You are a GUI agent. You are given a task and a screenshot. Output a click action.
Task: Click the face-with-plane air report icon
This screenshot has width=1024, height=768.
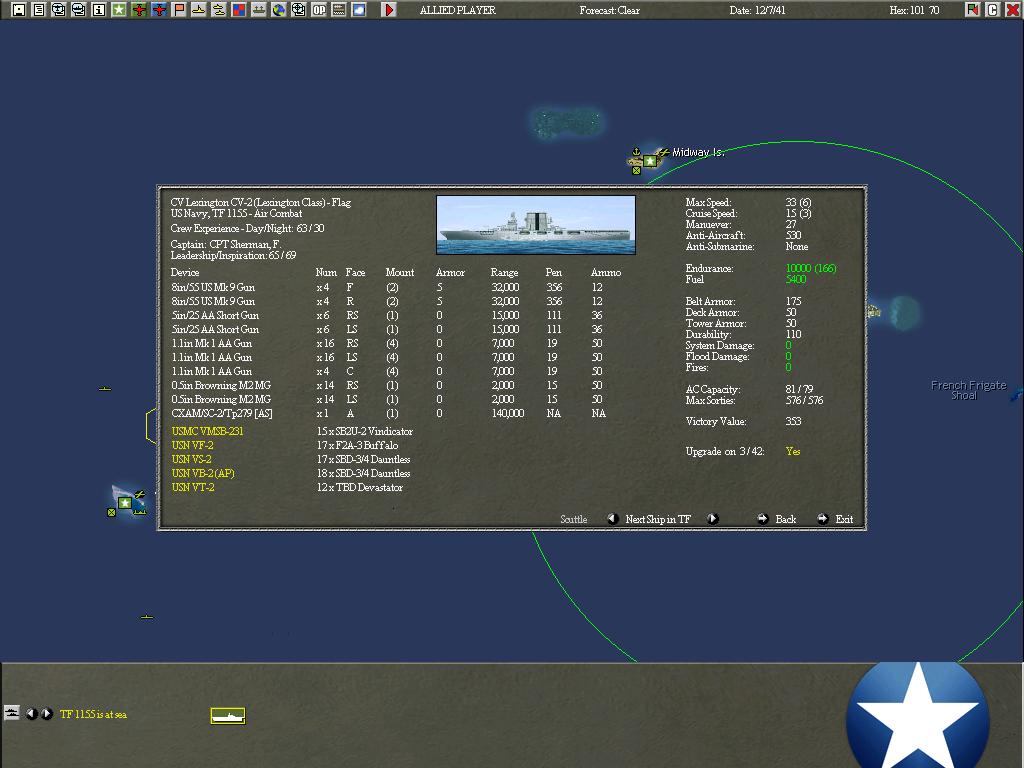[x=59, y=10]
